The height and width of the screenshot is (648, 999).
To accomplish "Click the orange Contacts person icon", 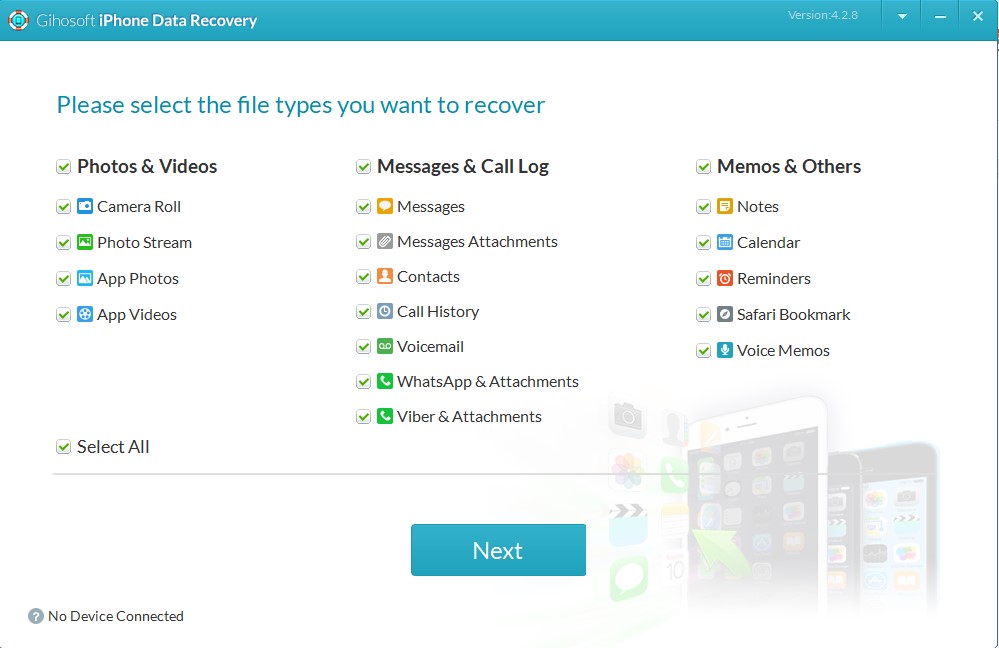I will pyautogui.click(x=385, y=276).
